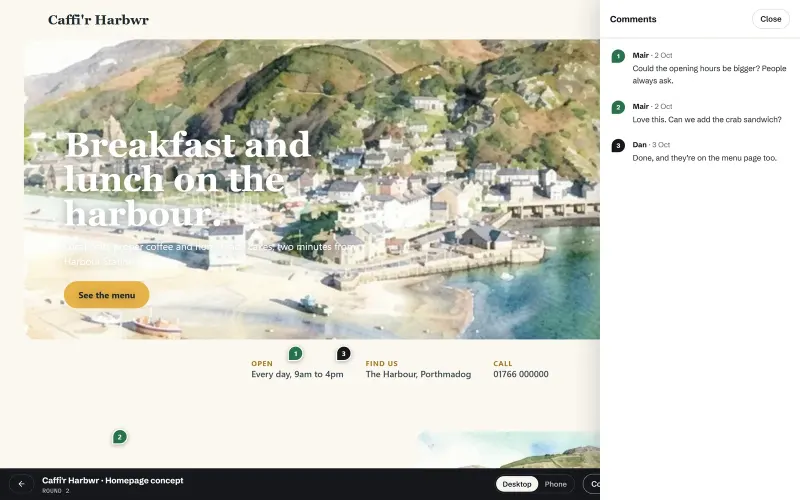Click the 'Comments' panel heading
Screen dimensions: 800x500
click(633, 19)
